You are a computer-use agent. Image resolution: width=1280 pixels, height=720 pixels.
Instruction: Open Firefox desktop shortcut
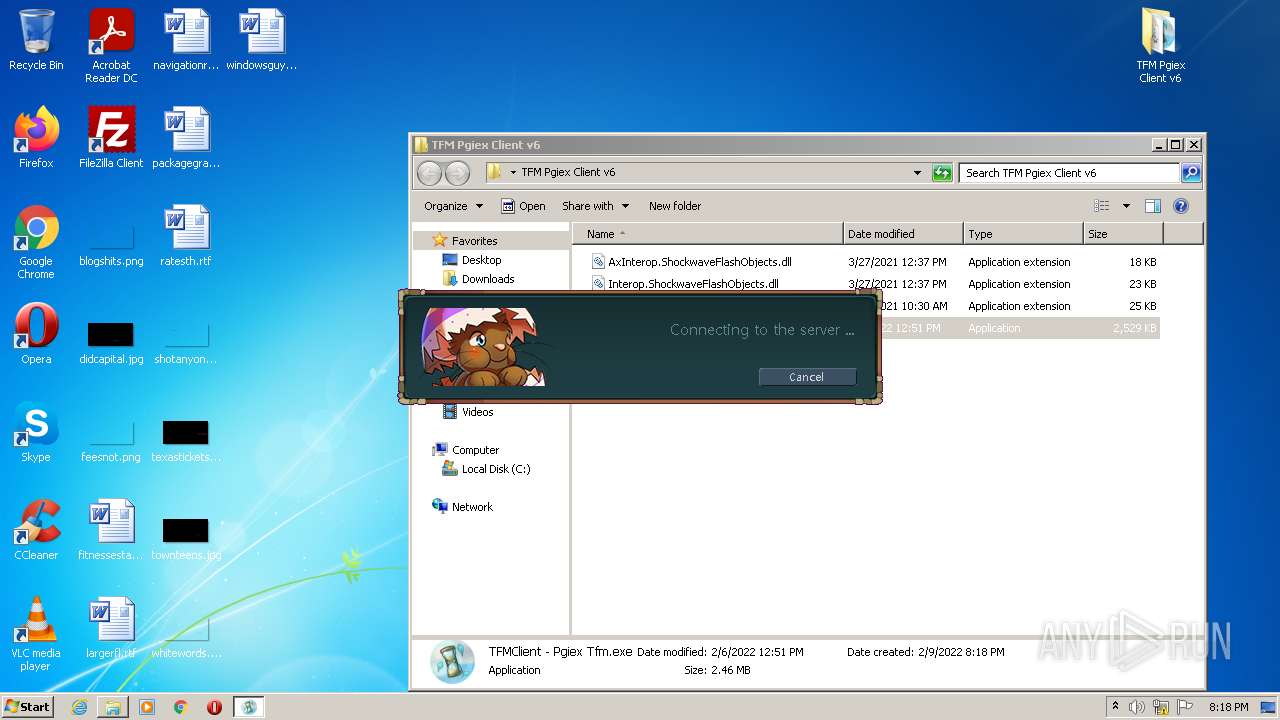[x=36, y=138]
